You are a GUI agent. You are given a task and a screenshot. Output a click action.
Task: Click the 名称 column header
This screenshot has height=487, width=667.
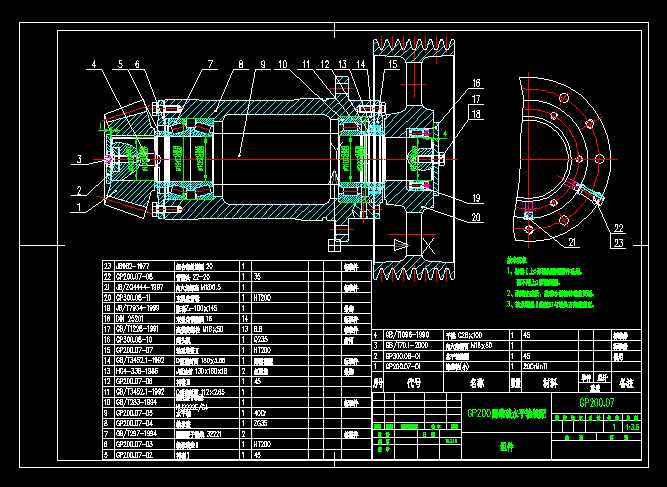(476, 383)
